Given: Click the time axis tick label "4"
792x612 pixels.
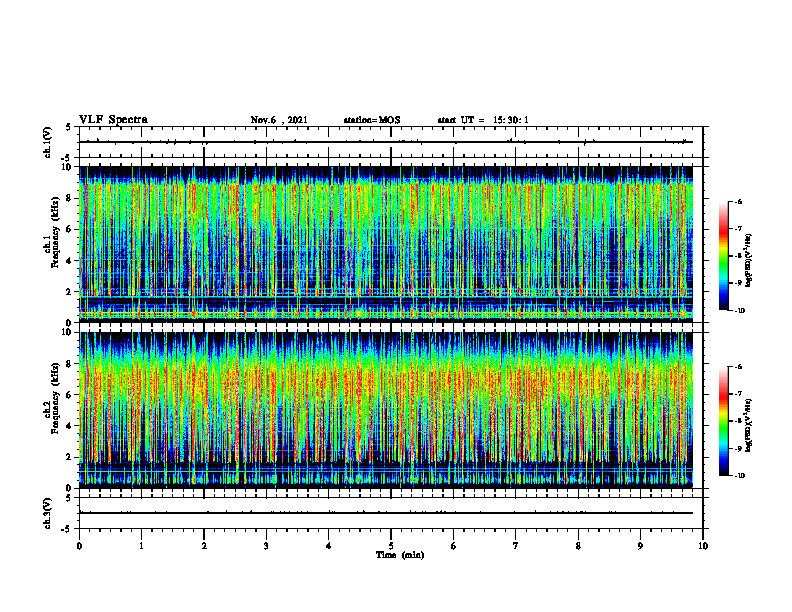Looking at the screenshot, I should point(329,546).
